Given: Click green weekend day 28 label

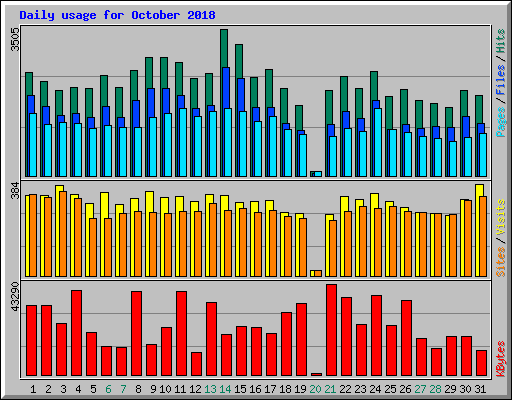Looking at the screenshot, I should coord(435,389).
